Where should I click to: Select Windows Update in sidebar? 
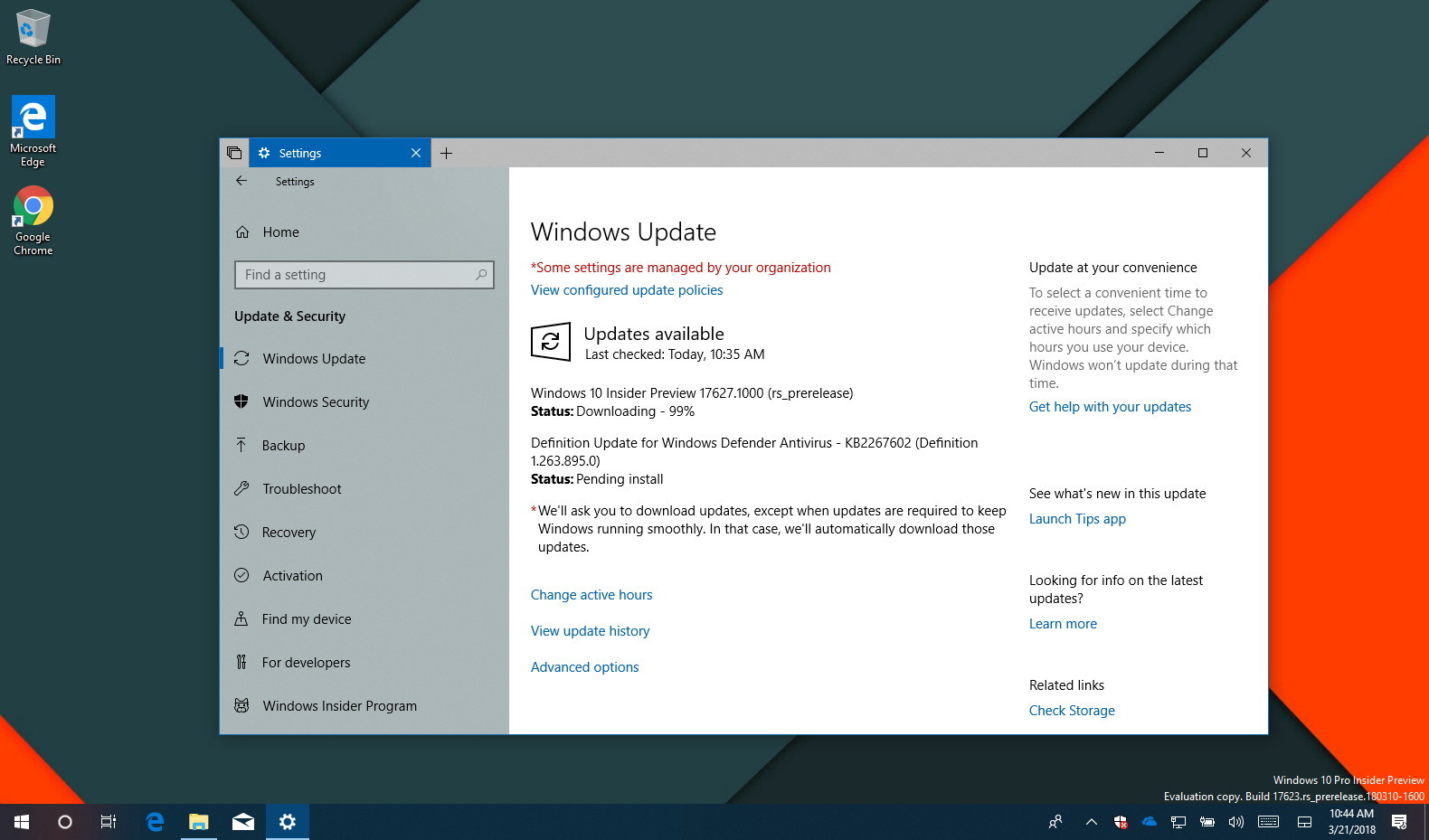pos(364,359)
